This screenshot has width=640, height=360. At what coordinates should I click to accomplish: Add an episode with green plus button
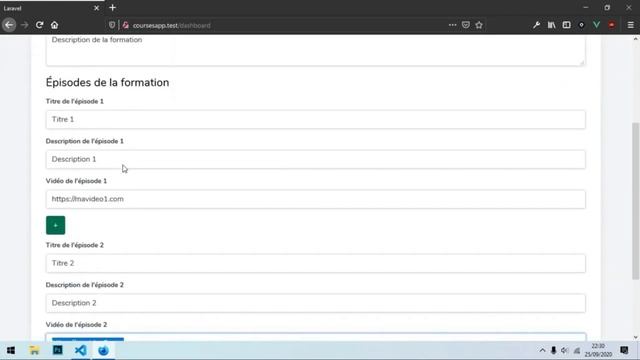click(56, 225)
